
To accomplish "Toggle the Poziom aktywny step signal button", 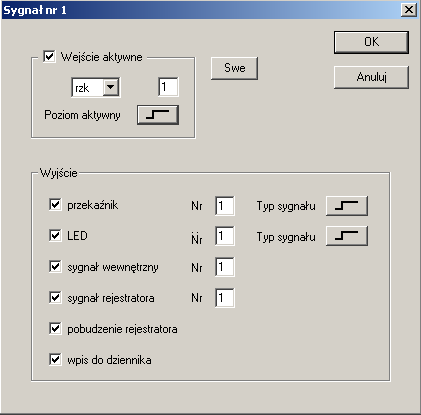I will [x=158, y=115].
